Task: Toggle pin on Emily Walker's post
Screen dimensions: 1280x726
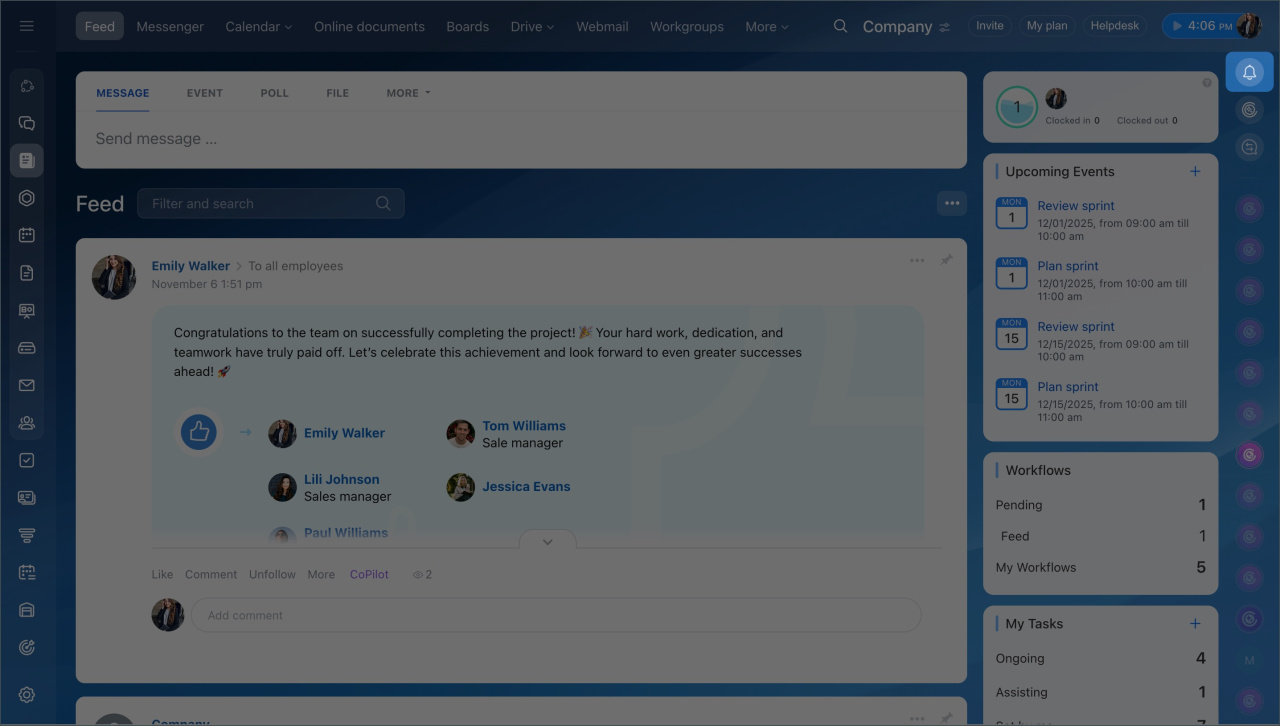Action: (946, 260)
